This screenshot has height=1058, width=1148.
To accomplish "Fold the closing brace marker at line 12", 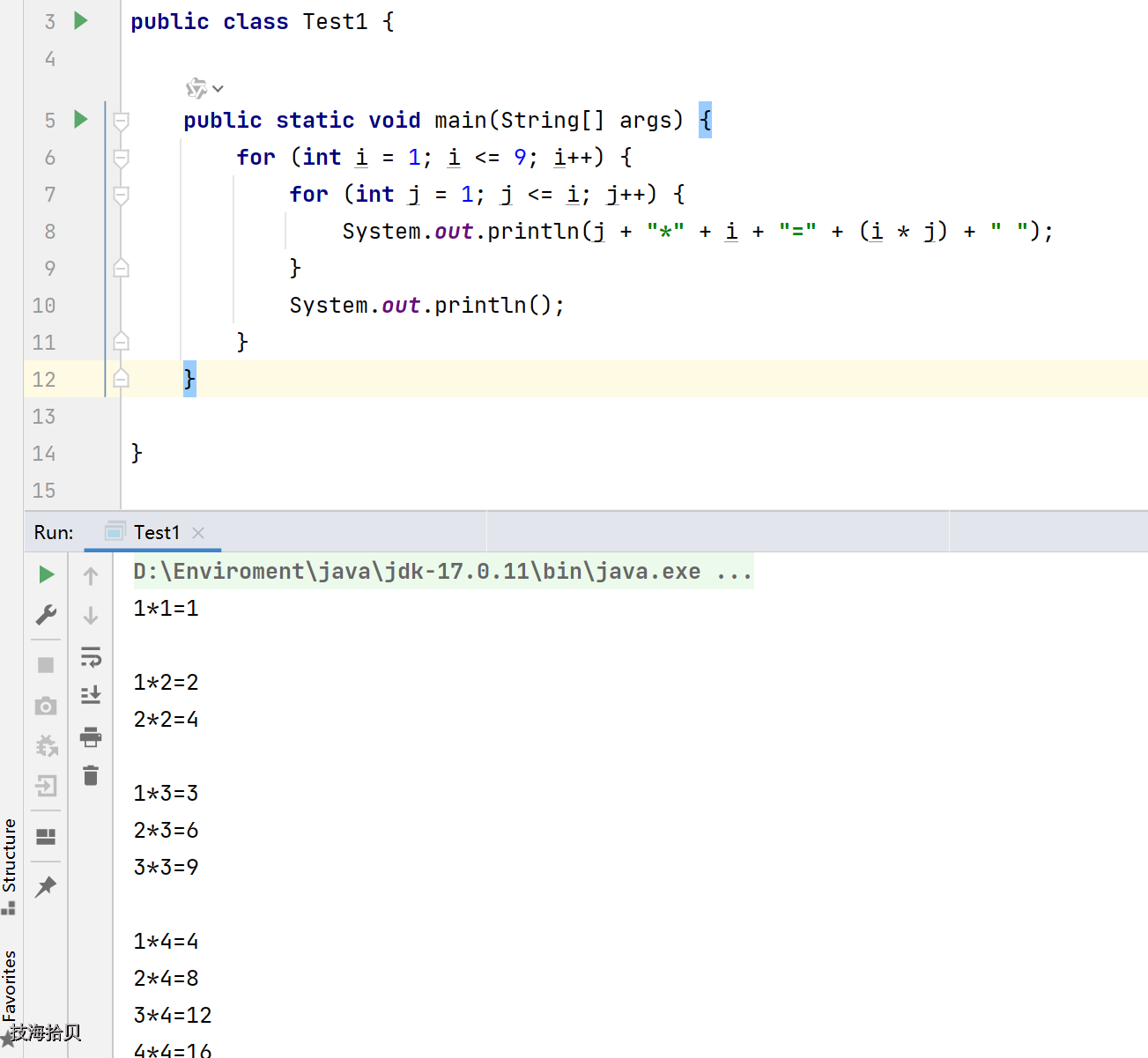I will [122, 378].
